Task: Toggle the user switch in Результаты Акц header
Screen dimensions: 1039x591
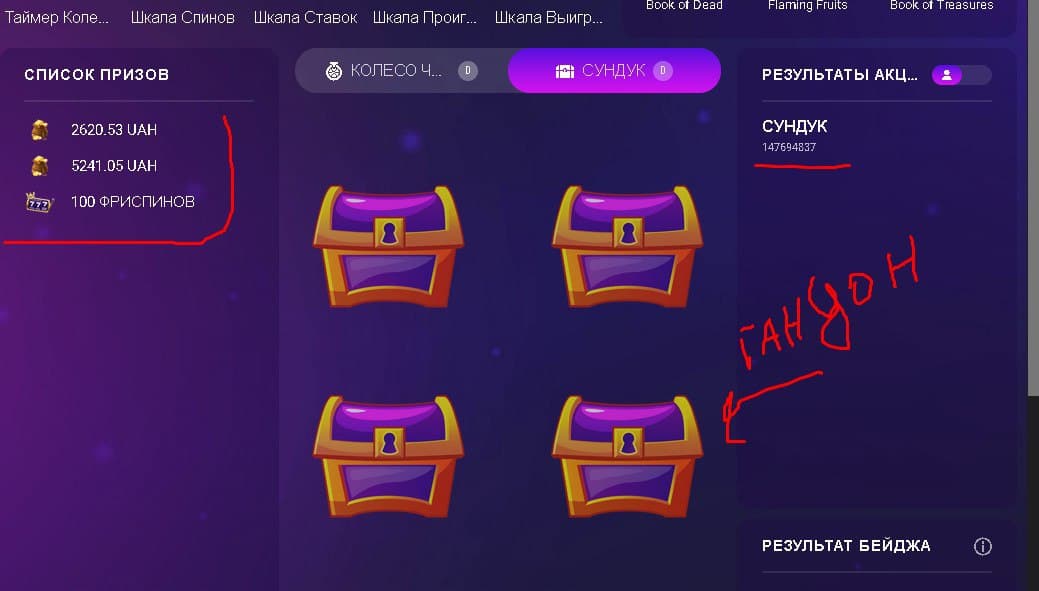Action: (961, 75)
